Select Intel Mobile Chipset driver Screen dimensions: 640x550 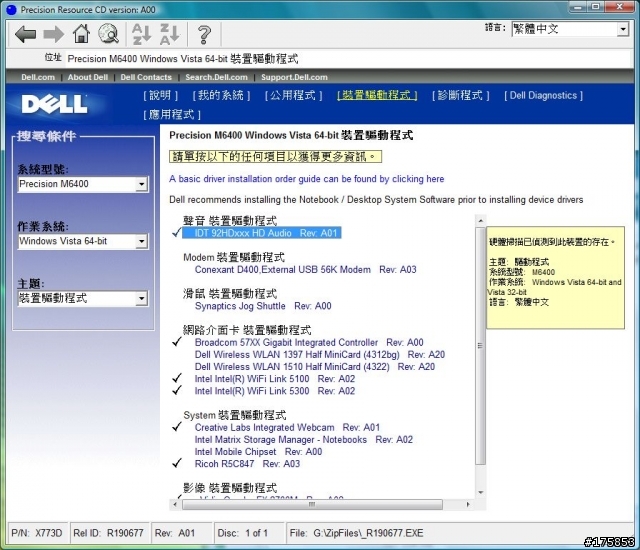coord(258,452)
